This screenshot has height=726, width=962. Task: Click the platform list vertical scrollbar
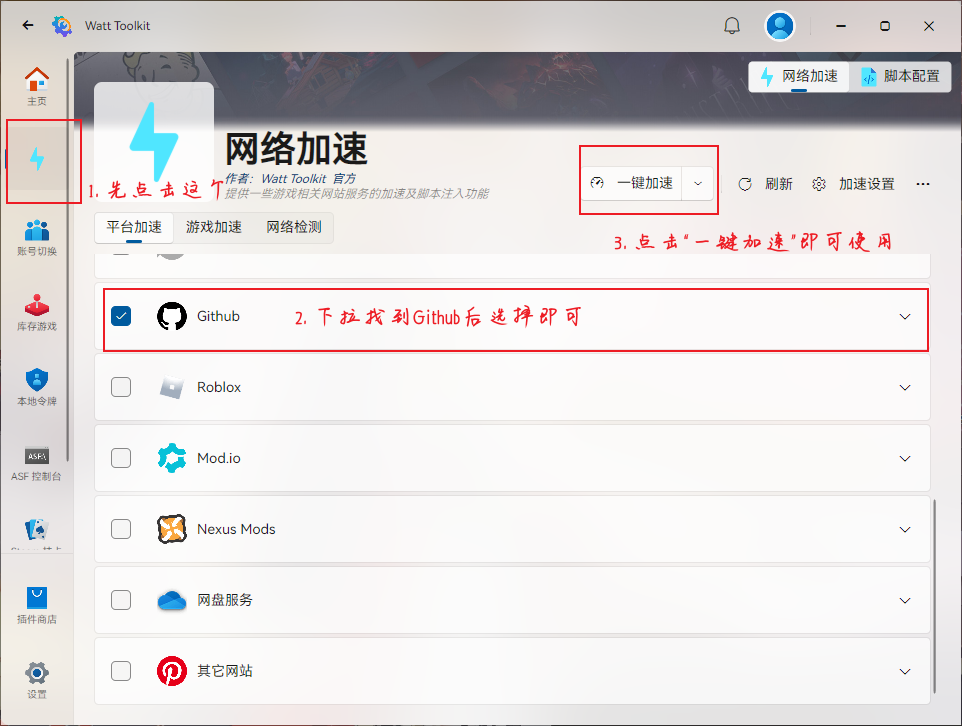tap(934, 595)
